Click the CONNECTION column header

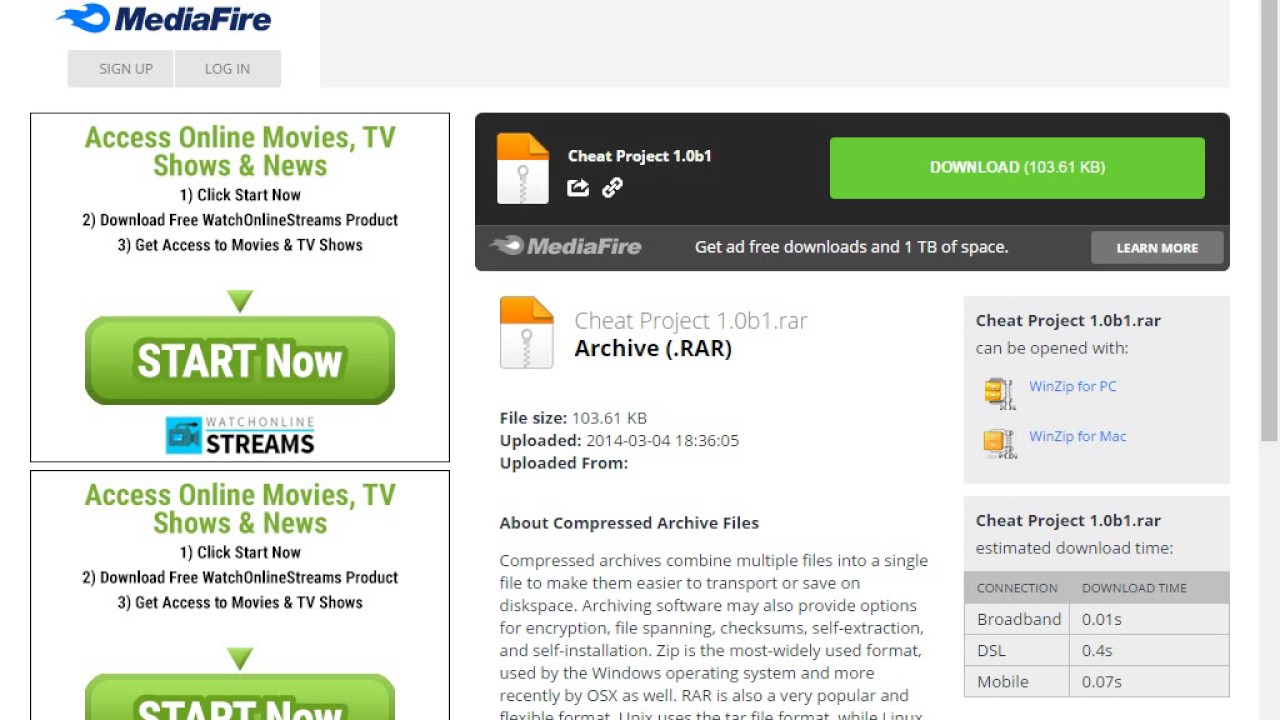1017,588
